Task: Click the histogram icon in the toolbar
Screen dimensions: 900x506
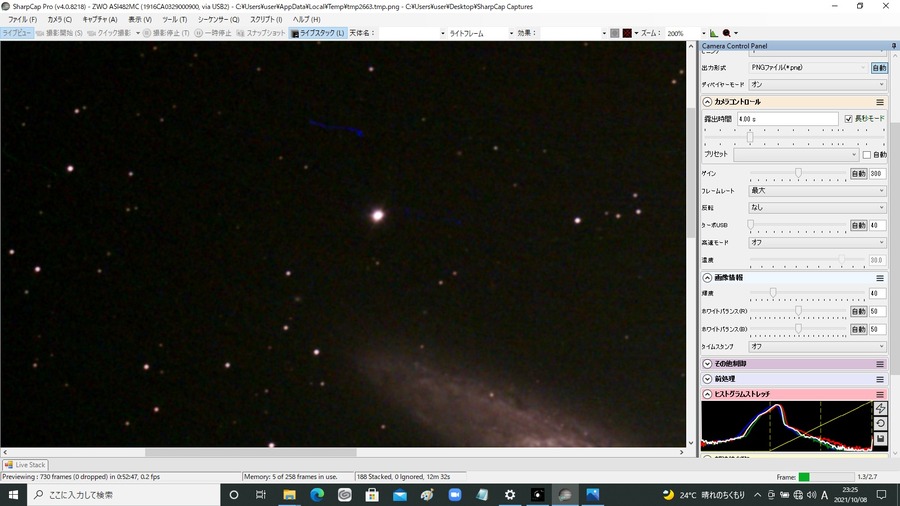Action: (x=713, y=33)
